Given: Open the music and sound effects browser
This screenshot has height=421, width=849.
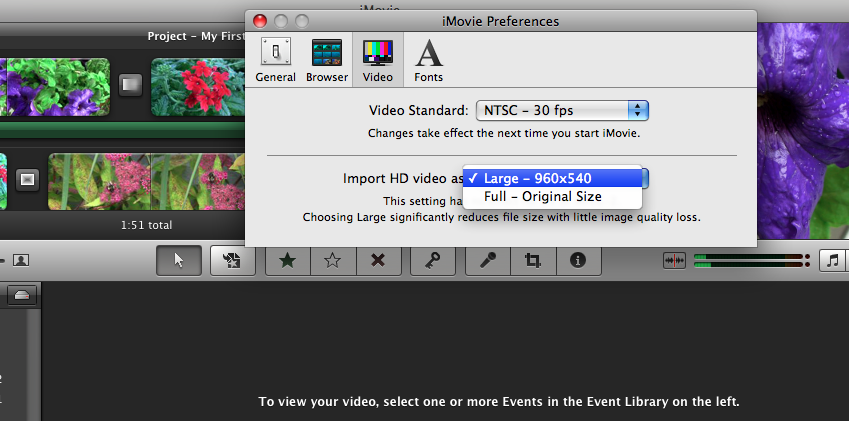Looking at the screenshot, I should 833,261.
